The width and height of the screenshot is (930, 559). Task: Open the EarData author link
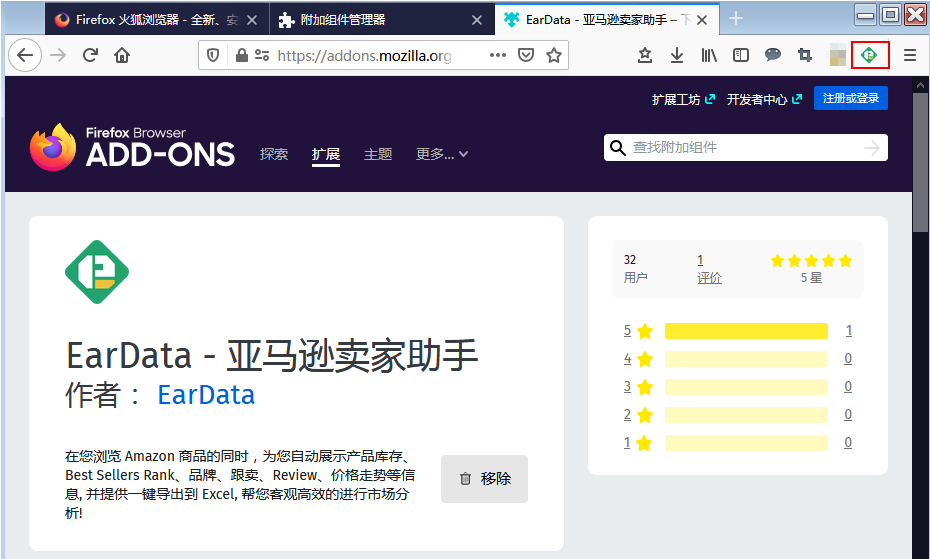pyautogui.click(x=206, y=395)
